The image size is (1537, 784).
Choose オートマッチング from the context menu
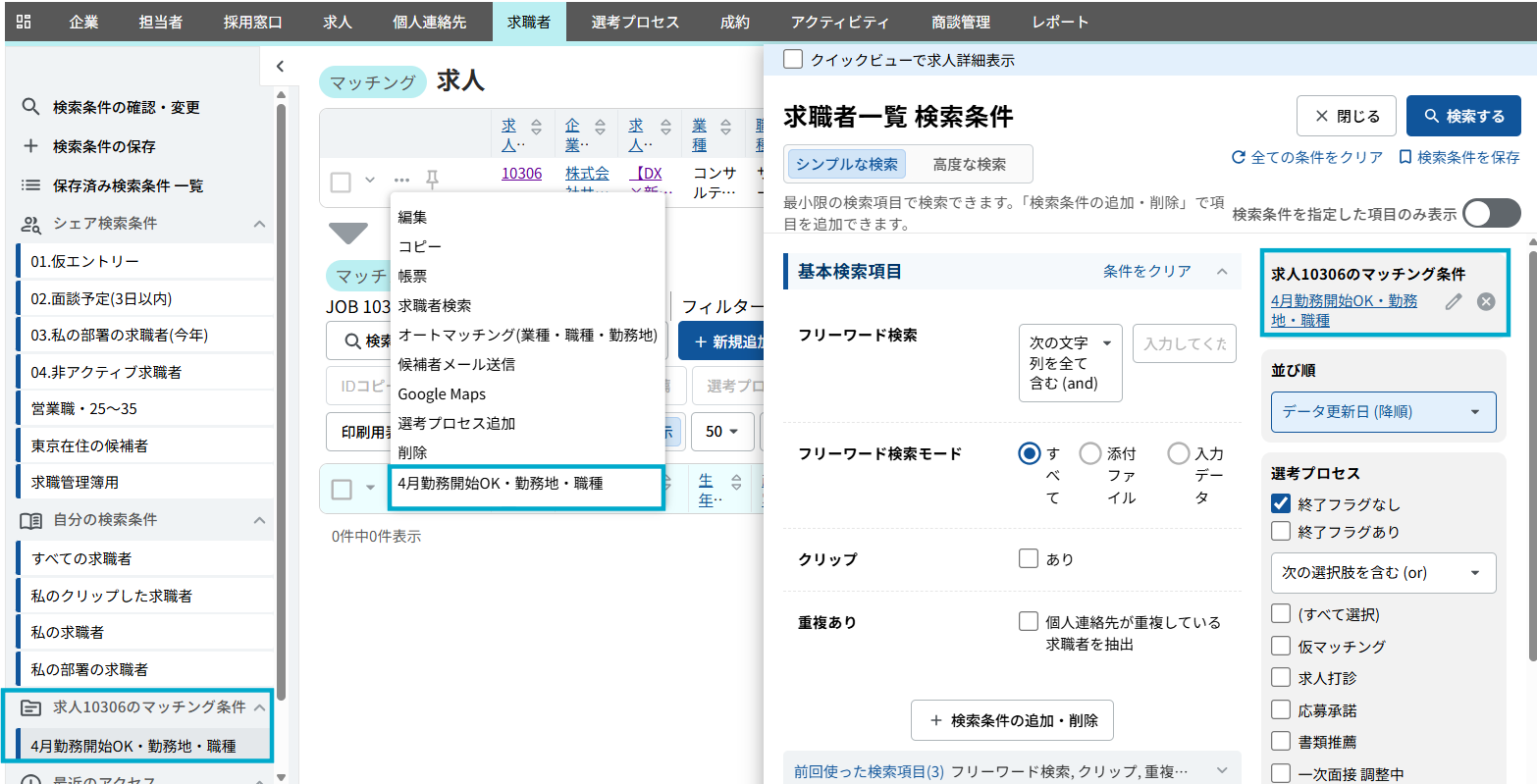pyautogui.click(x=527, y=336)
